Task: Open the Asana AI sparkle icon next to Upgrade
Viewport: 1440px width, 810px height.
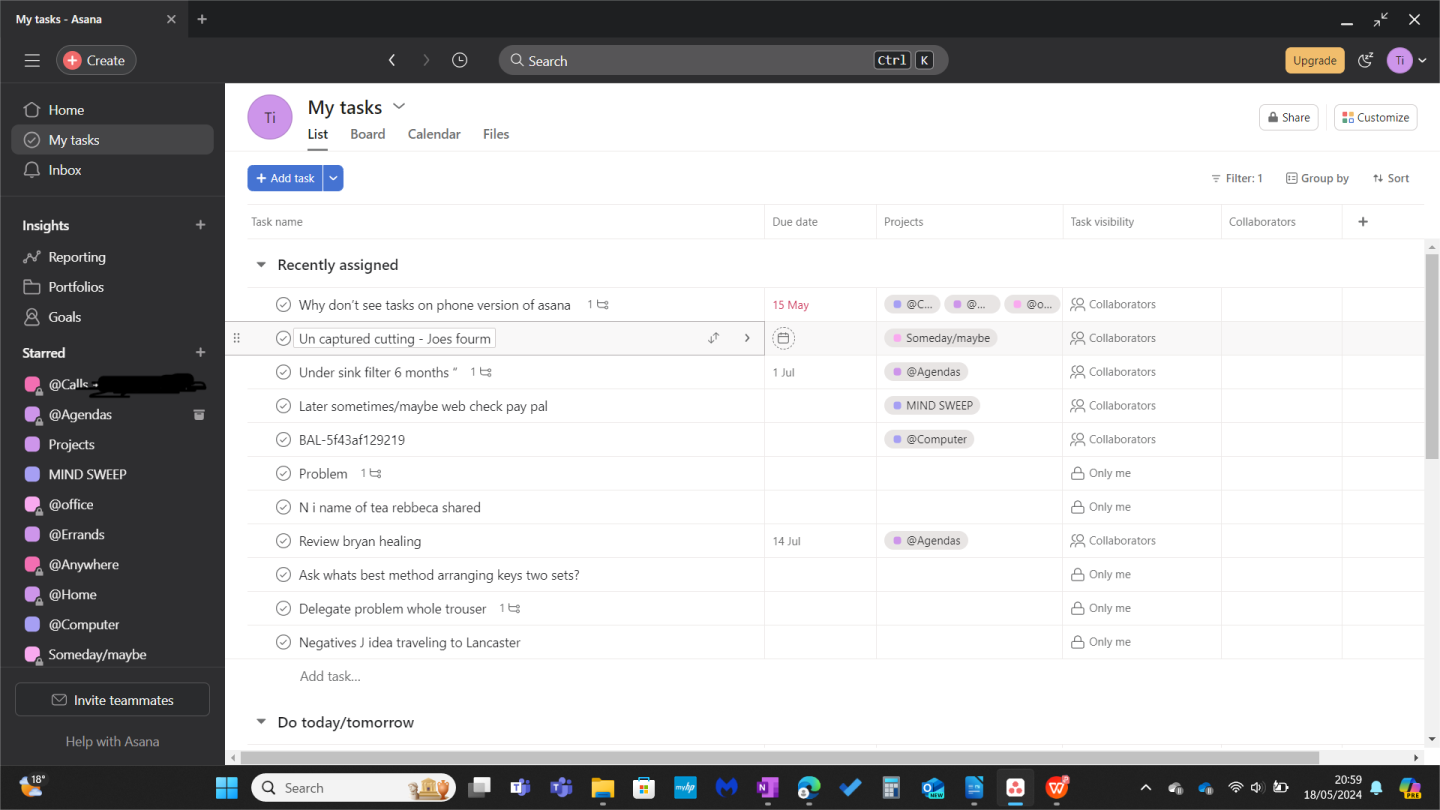Action: click(x=1366, y=60)
